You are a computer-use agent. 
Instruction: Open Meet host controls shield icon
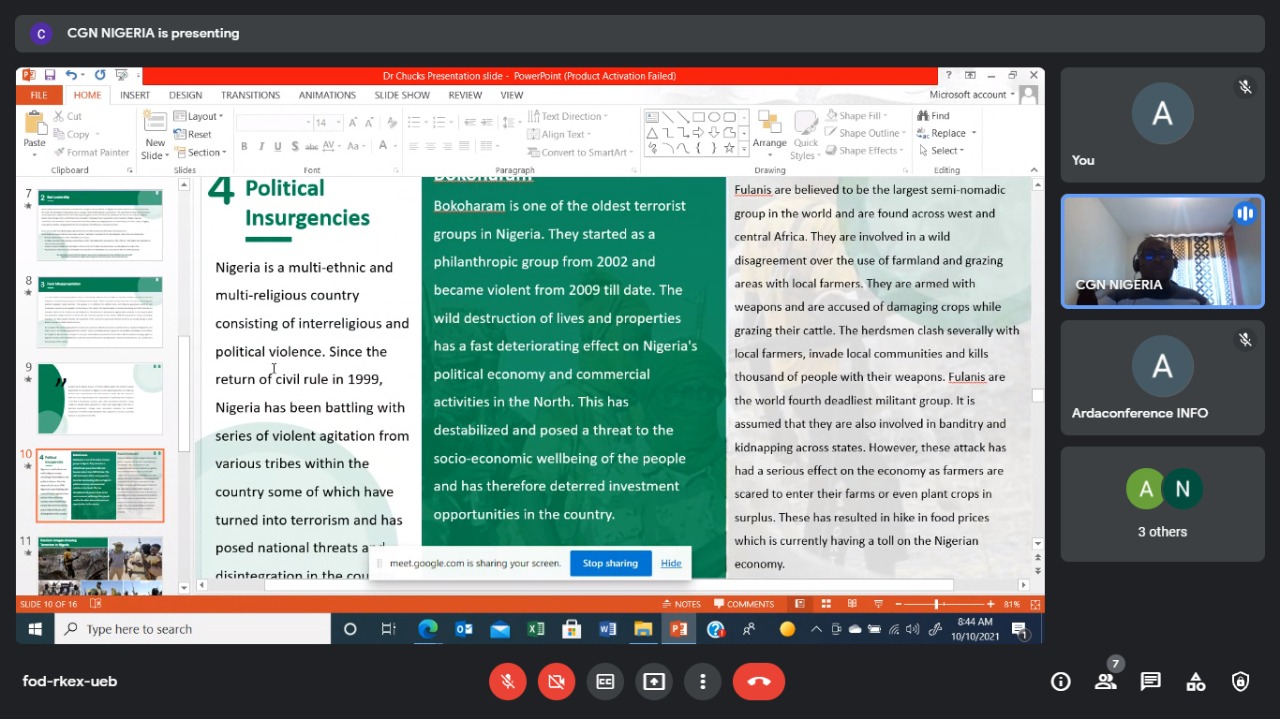[x=1241, y=682]
